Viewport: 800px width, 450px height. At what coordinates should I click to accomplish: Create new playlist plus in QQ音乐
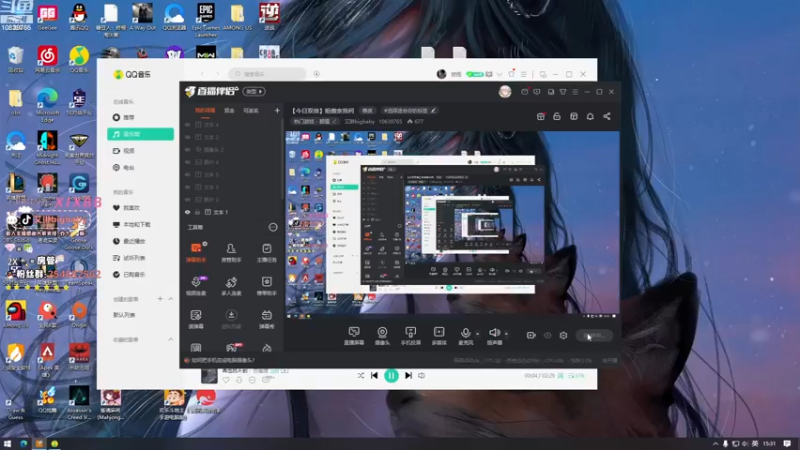coord(160,299)
